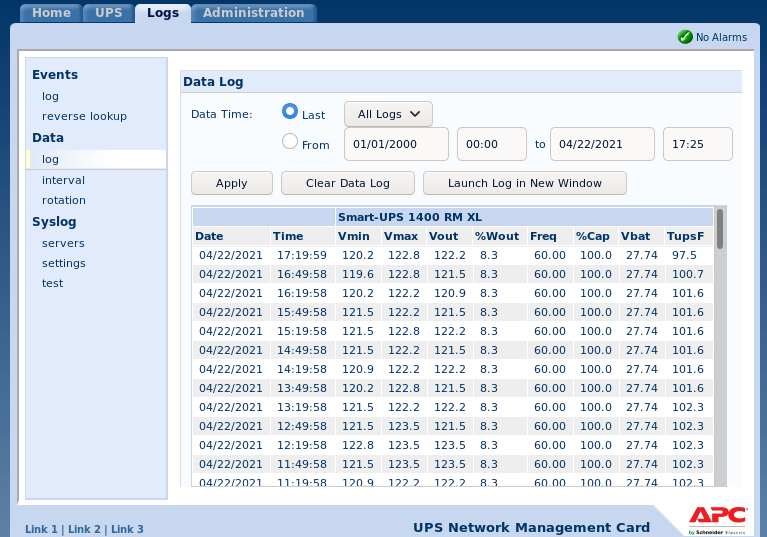Open the All Logs dropdown
Image resolution: width=767 pixels, height=537 pixels.
(x=388, y=114)
